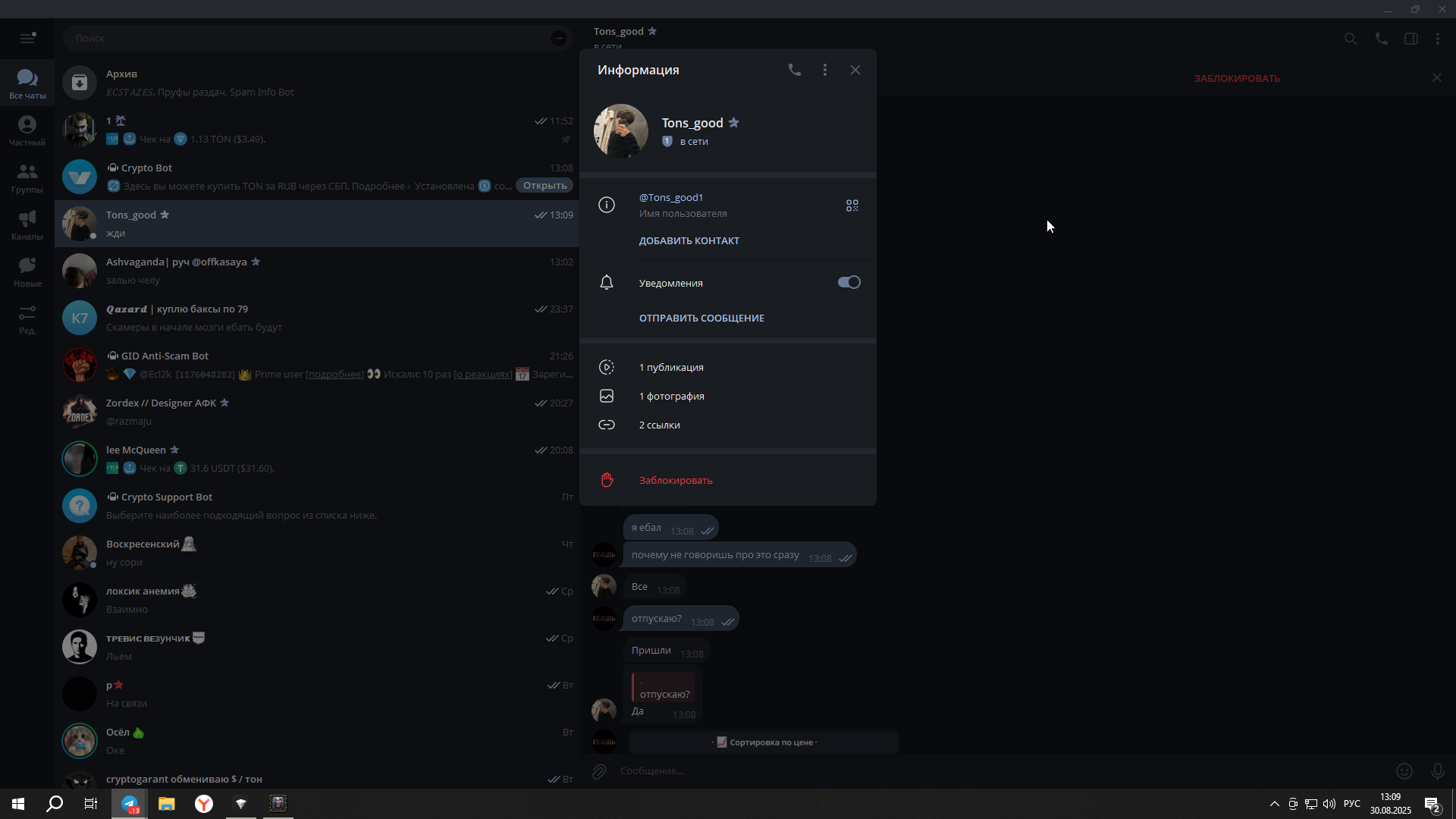Screen dimensions: 1456x819
Task: Open Crypto Support Bot chat
Action: tap(317, 506)
